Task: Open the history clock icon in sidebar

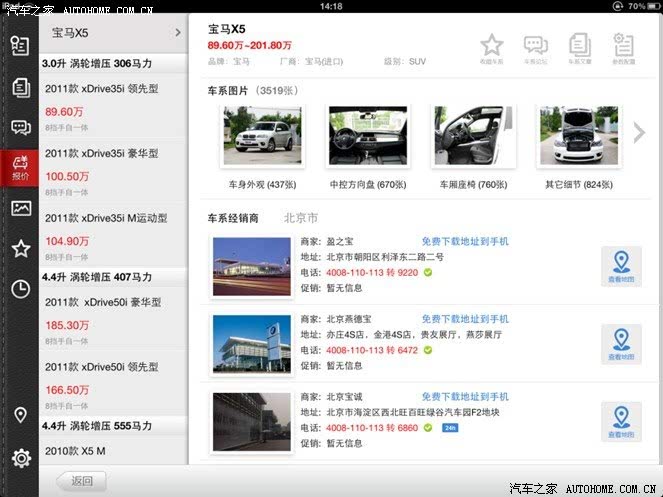Action: (x=20, y=289)
